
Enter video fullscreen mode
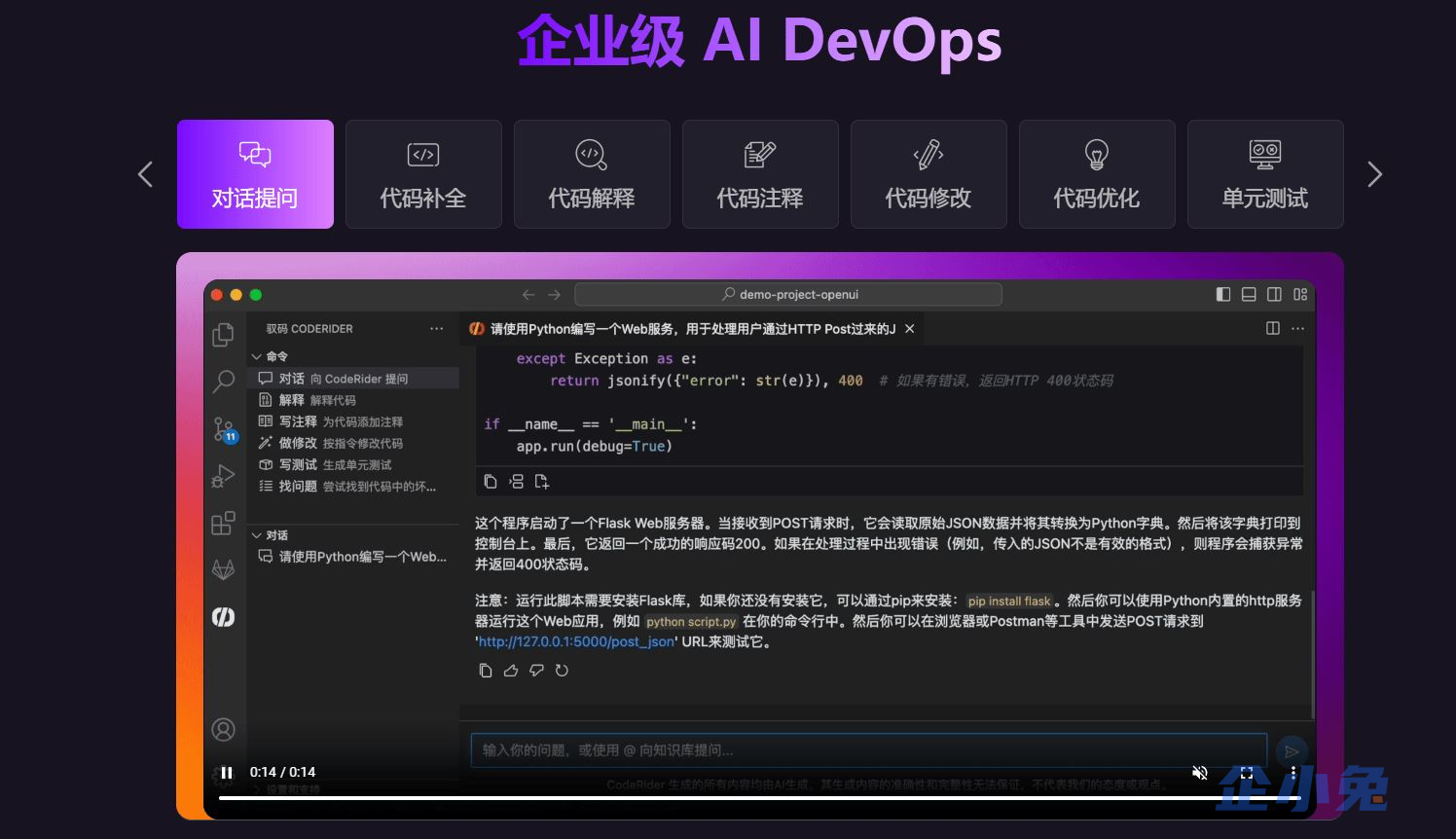click(x=1247, y=773)
